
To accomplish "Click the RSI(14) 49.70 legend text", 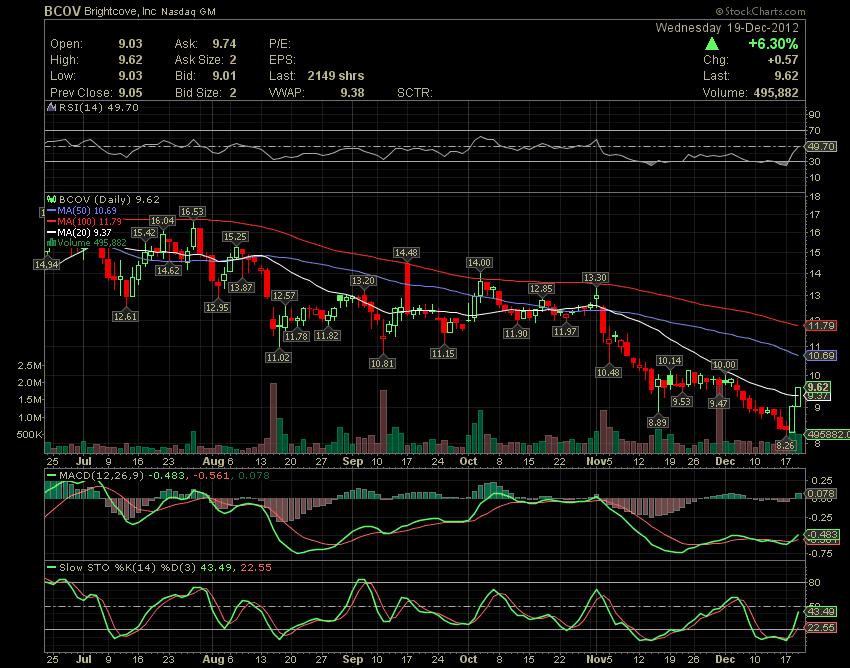I will click(x=99, y=107).
